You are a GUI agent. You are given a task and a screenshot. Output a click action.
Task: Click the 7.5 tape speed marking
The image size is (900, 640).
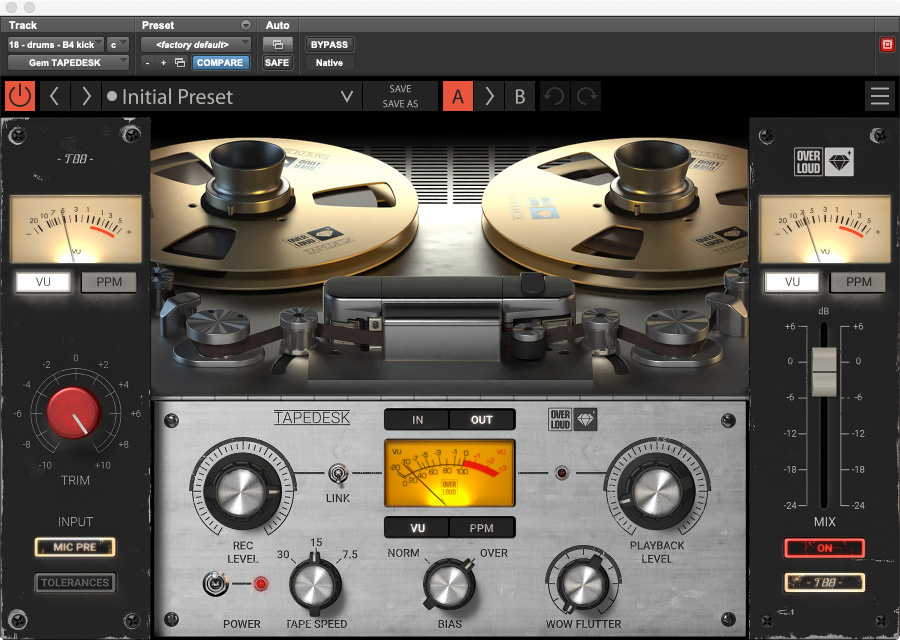click(350, 554)
